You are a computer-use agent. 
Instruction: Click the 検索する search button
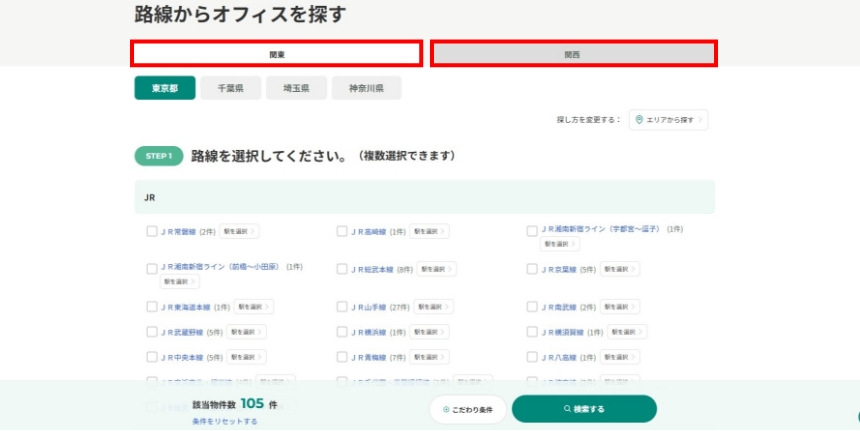(x=584, y=409)
